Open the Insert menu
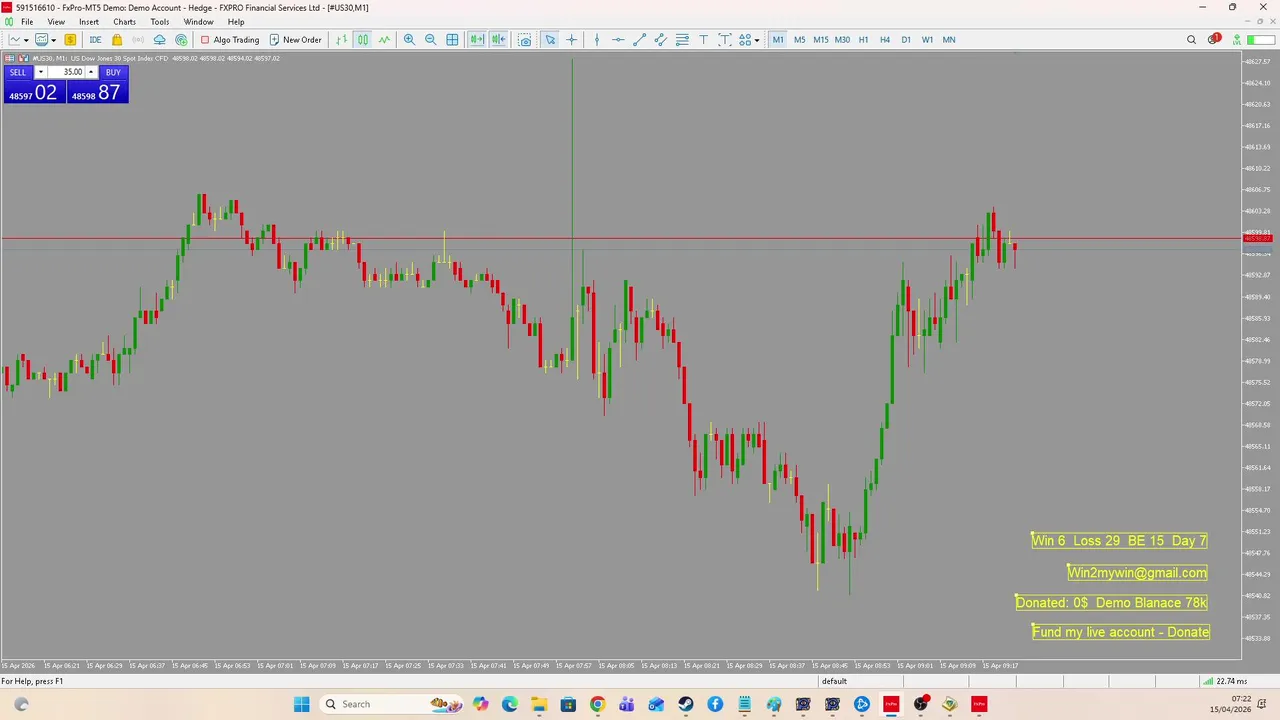This screenshot has height=720, width=1280. (x=89, y=22)
